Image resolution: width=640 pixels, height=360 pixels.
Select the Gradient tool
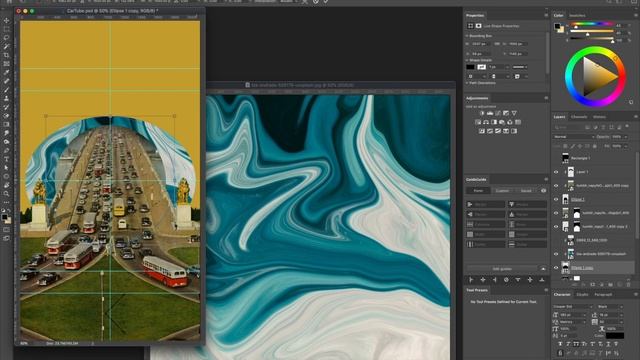click(x=6, y=124)
